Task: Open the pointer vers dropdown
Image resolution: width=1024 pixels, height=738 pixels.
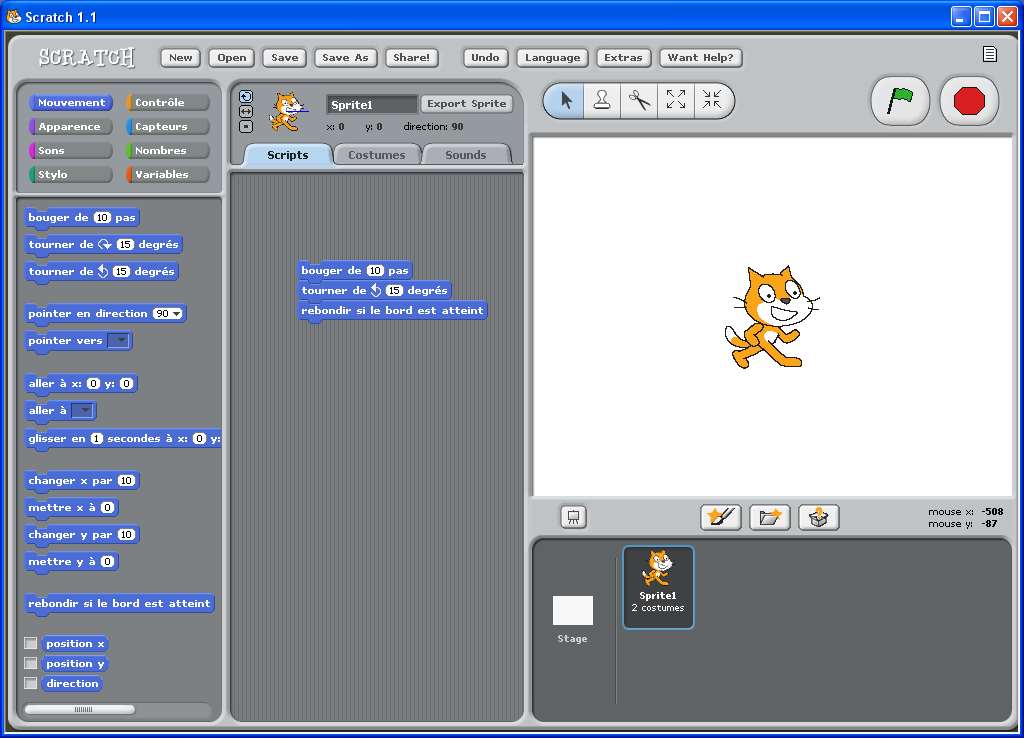Action: coord(120,340)
